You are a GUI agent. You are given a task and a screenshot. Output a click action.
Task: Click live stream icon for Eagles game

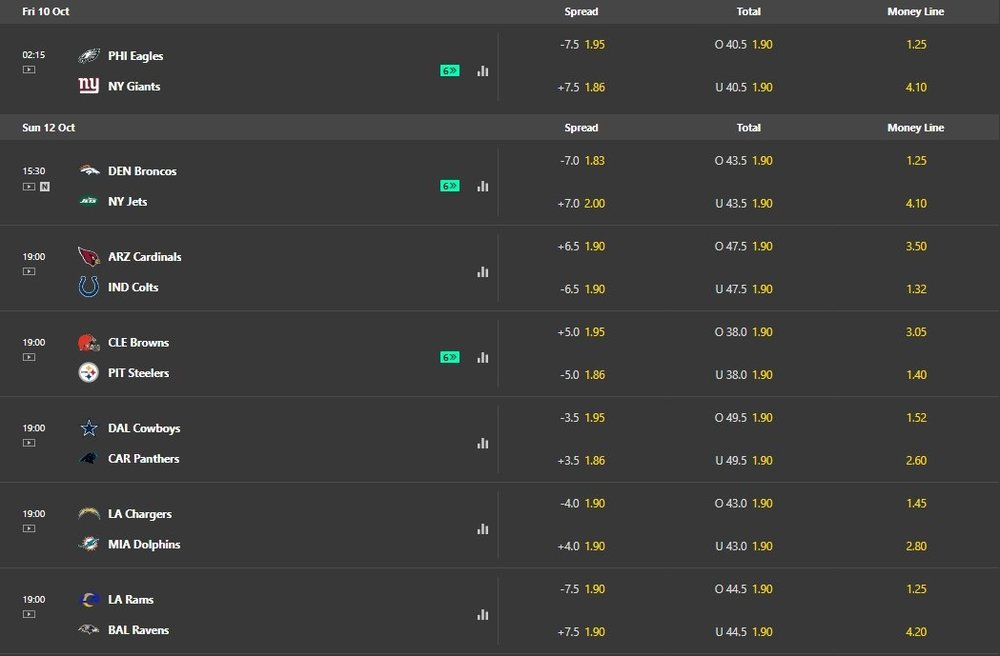pos(29,70)
